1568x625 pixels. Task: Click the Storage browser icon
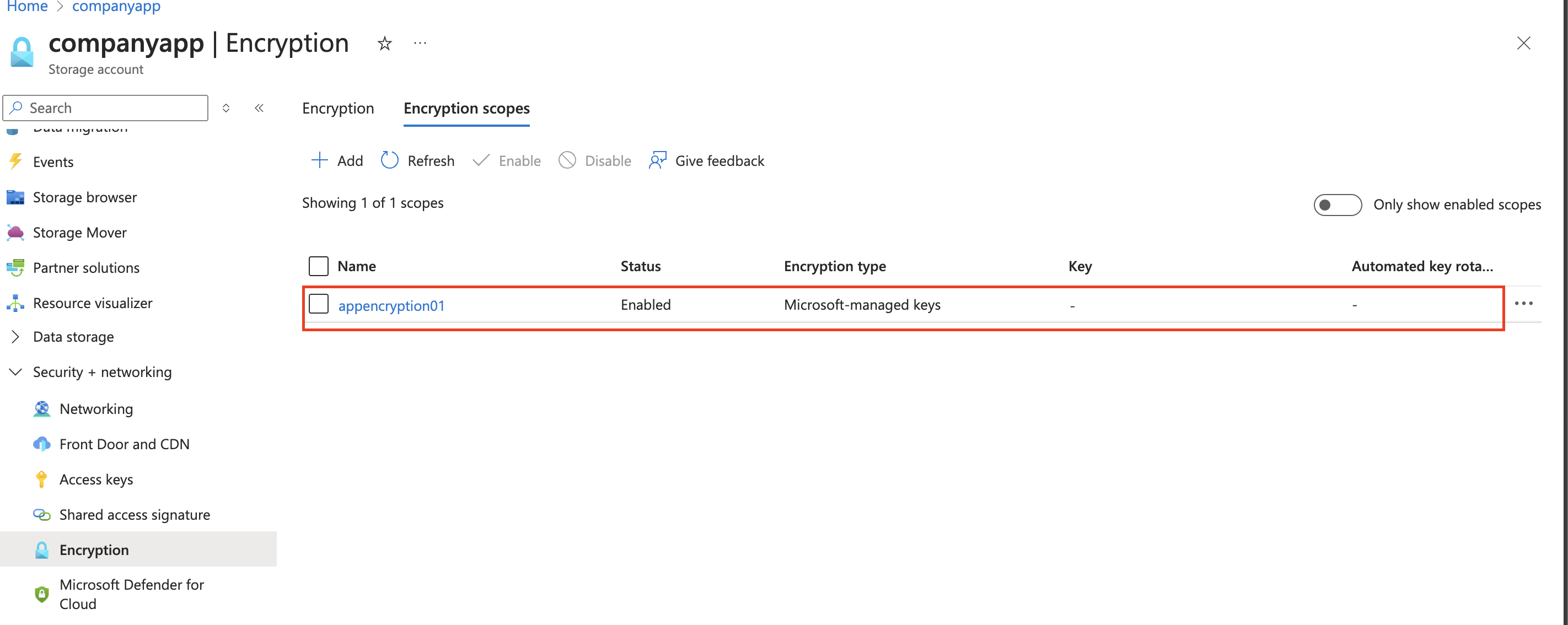[15, 197]
